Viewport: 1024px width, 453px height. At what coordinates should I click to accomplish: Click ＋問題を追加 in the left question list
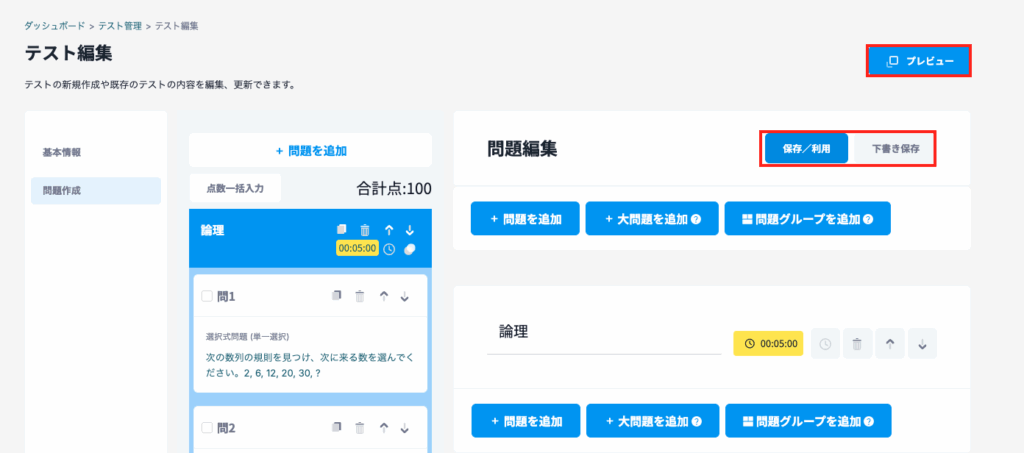click(x=310, y=150)
